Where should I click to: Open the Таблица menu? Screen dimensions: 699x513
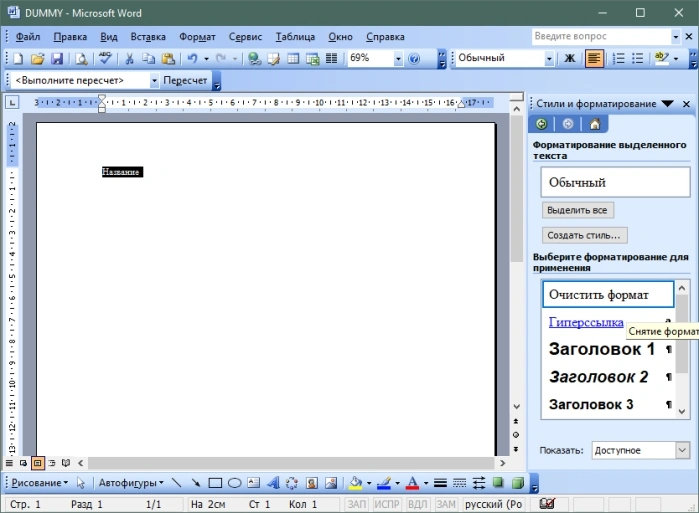(295, 37)
